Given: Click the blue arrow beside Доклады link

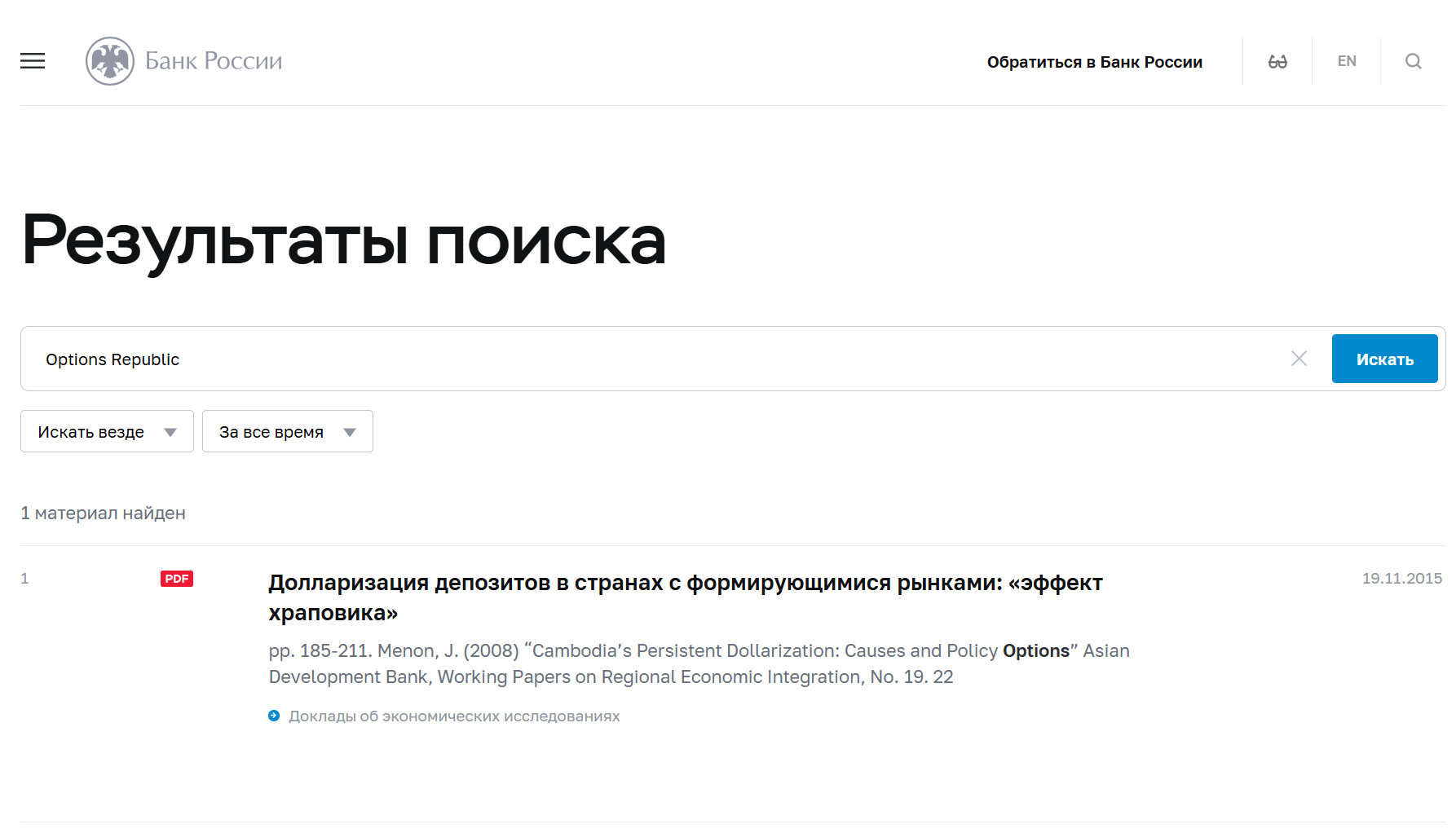Looking at the screenshot, I should pos(274,715).
